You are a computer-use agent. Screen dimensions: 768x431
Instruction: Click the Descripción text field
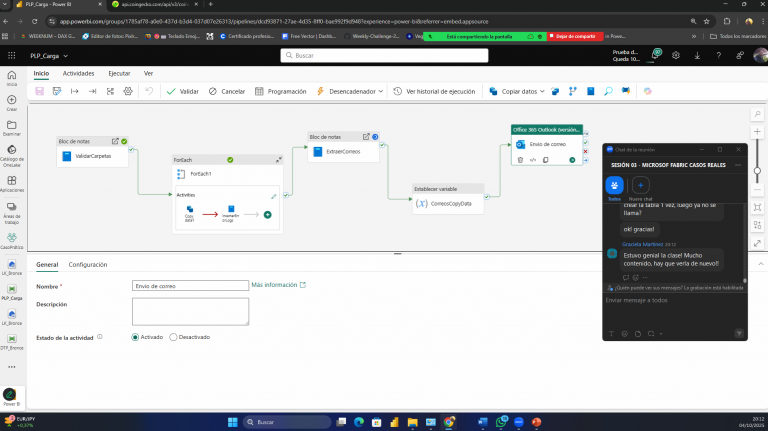(x=190, y=311)
